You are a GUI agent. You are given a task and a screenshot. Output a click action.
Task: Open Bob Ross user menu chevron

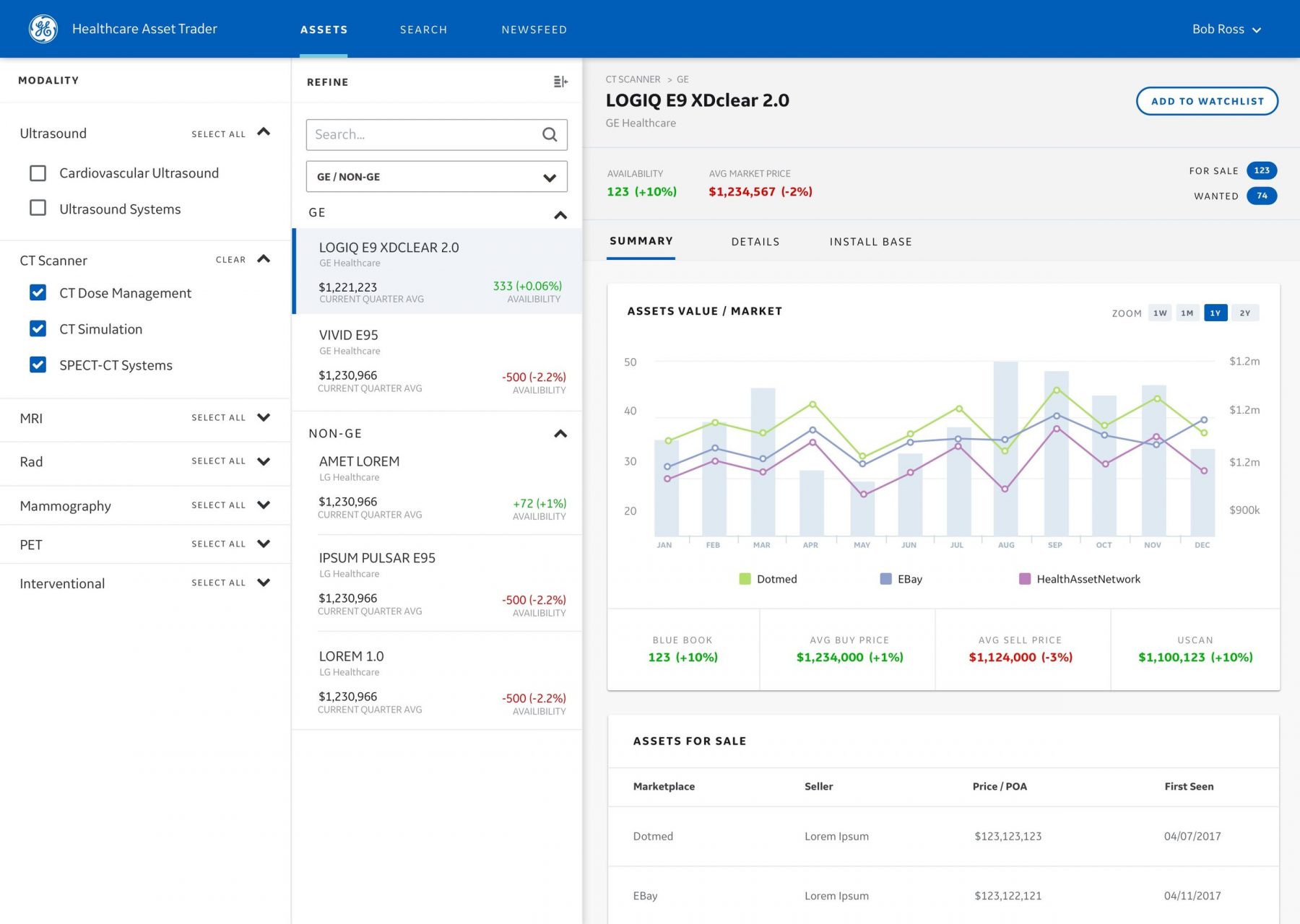pyautogui.click(x=1257, y=30)
